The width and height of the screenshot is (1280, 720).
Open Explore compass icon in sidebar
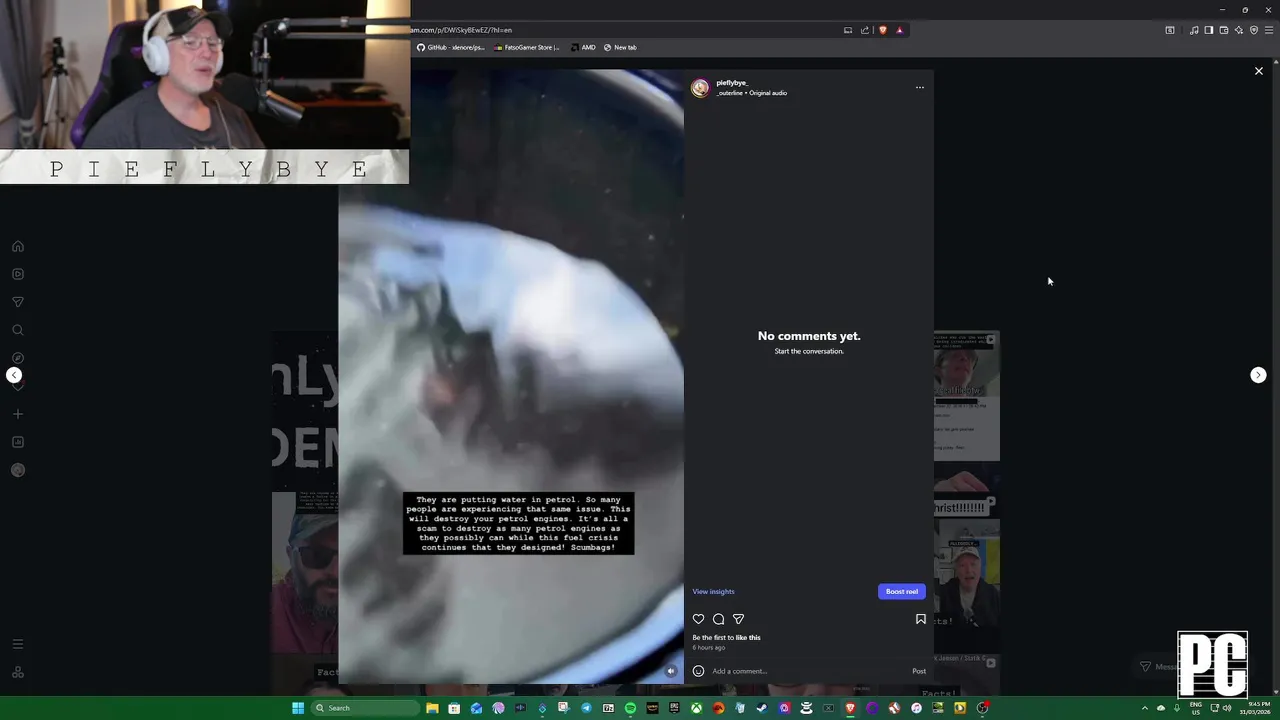17,358
